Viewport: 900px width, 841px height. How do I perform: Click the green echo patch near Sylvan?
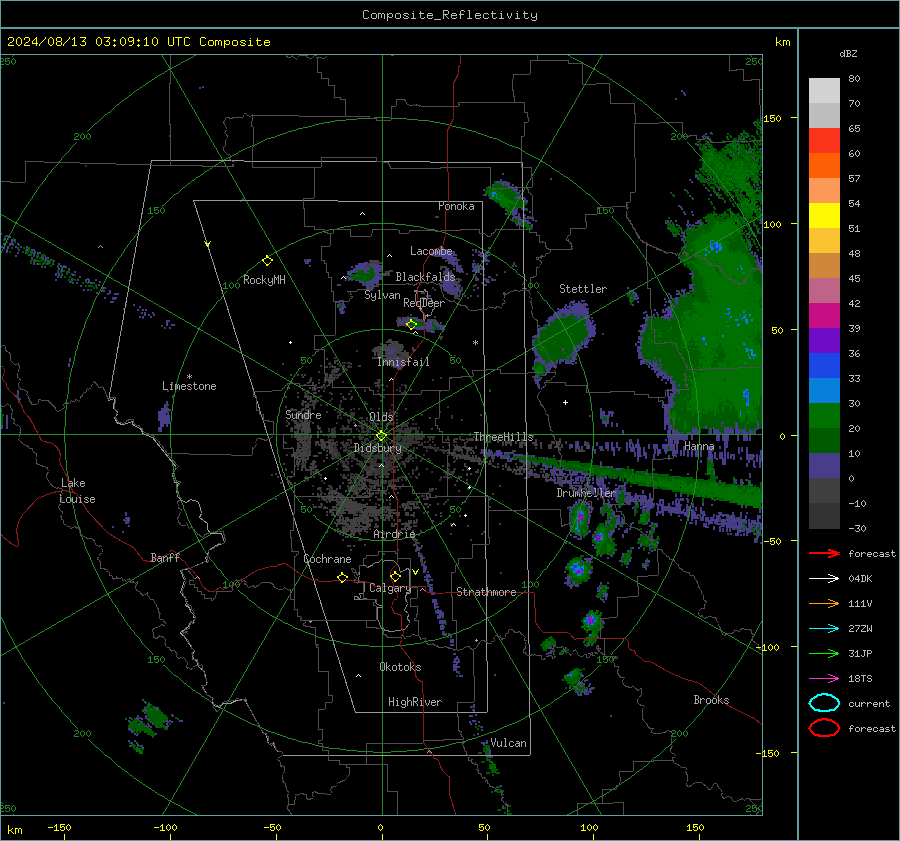click(x=365, y=274)
